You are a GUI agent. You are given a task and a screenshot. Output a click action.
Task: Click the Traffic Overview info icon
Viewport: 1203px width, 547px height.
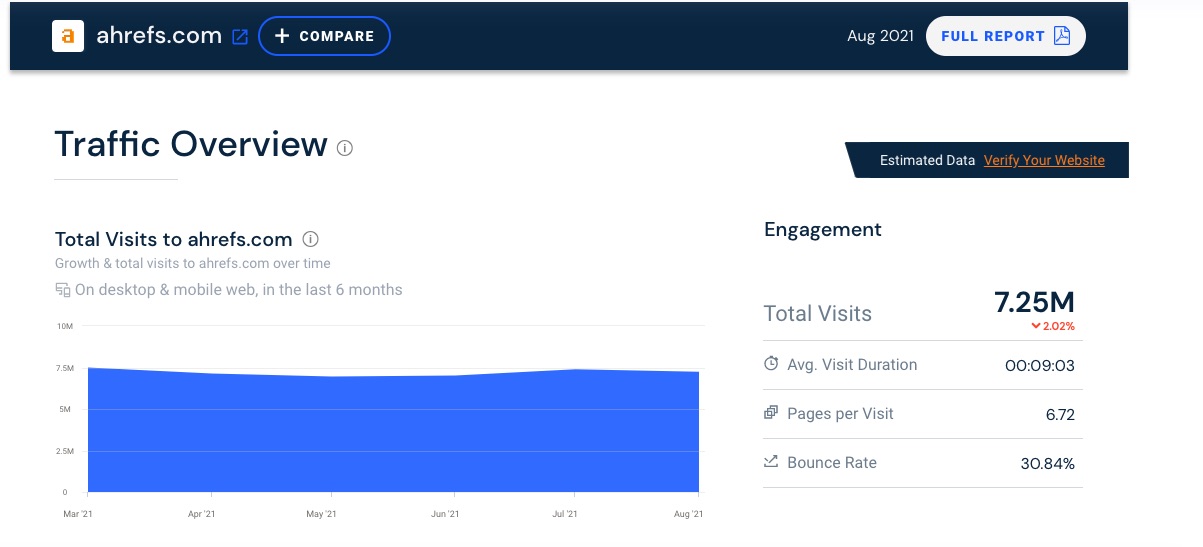[345, 148]
